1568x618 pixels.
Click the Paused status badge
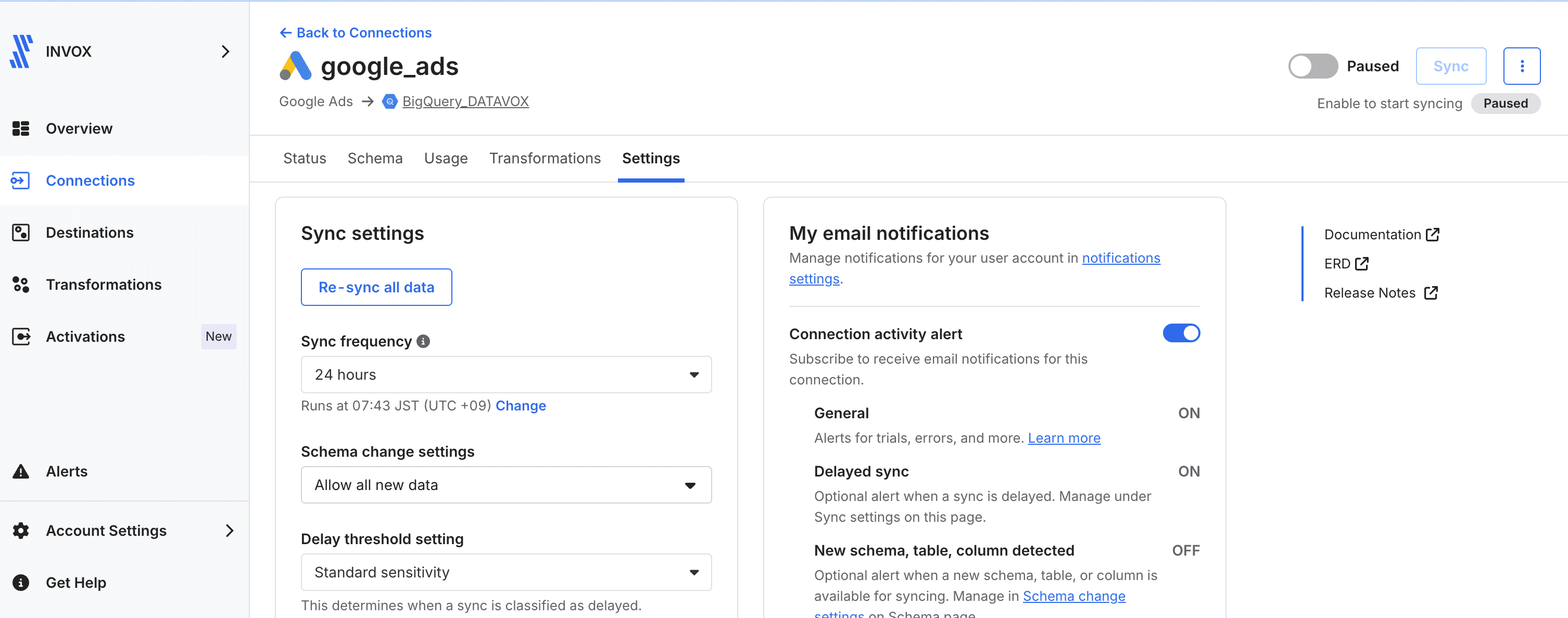tap(1506, 104)
